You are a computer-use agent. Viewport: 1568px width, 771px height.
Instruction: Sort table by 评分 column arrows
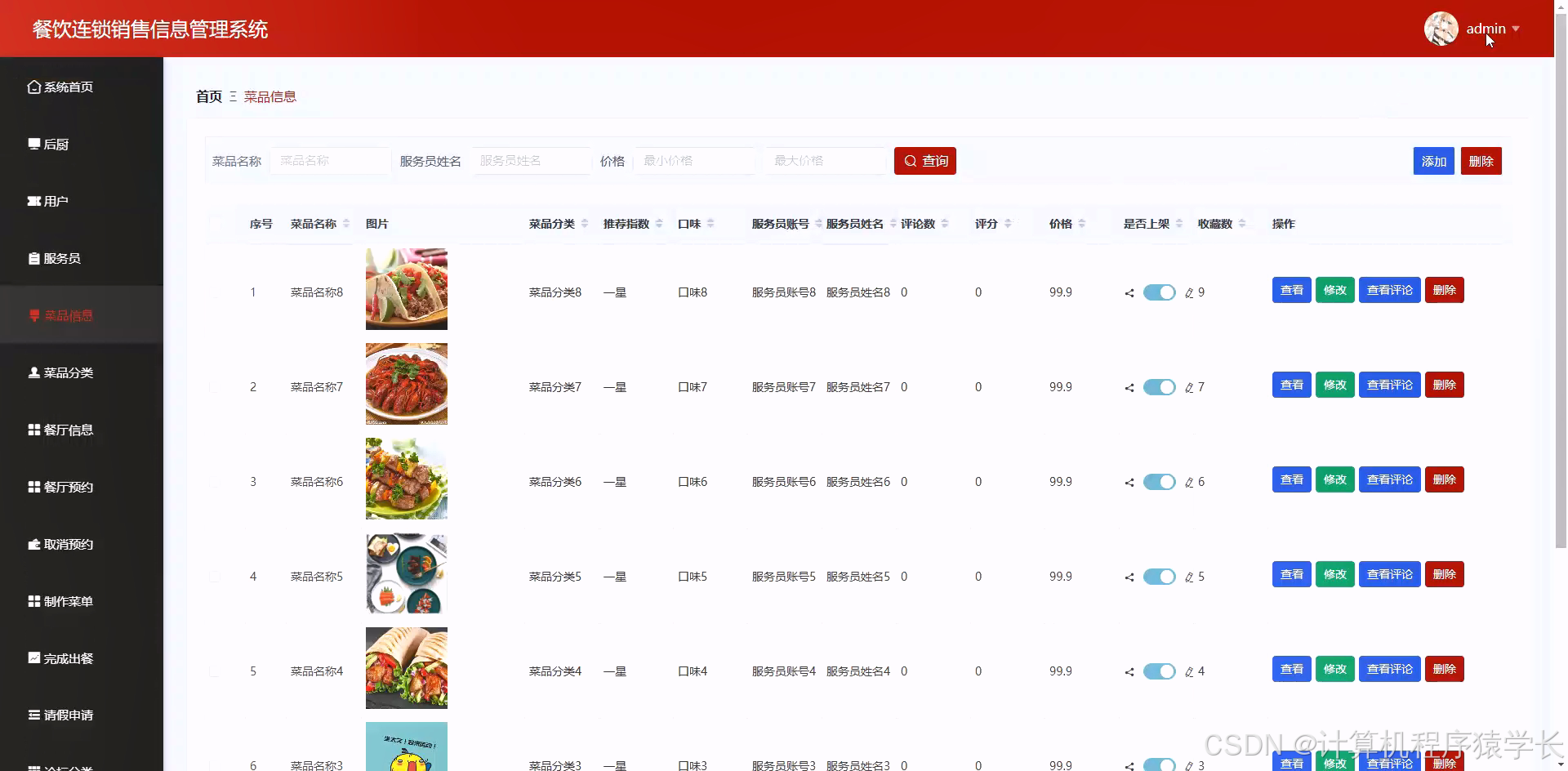point(1008,224)
